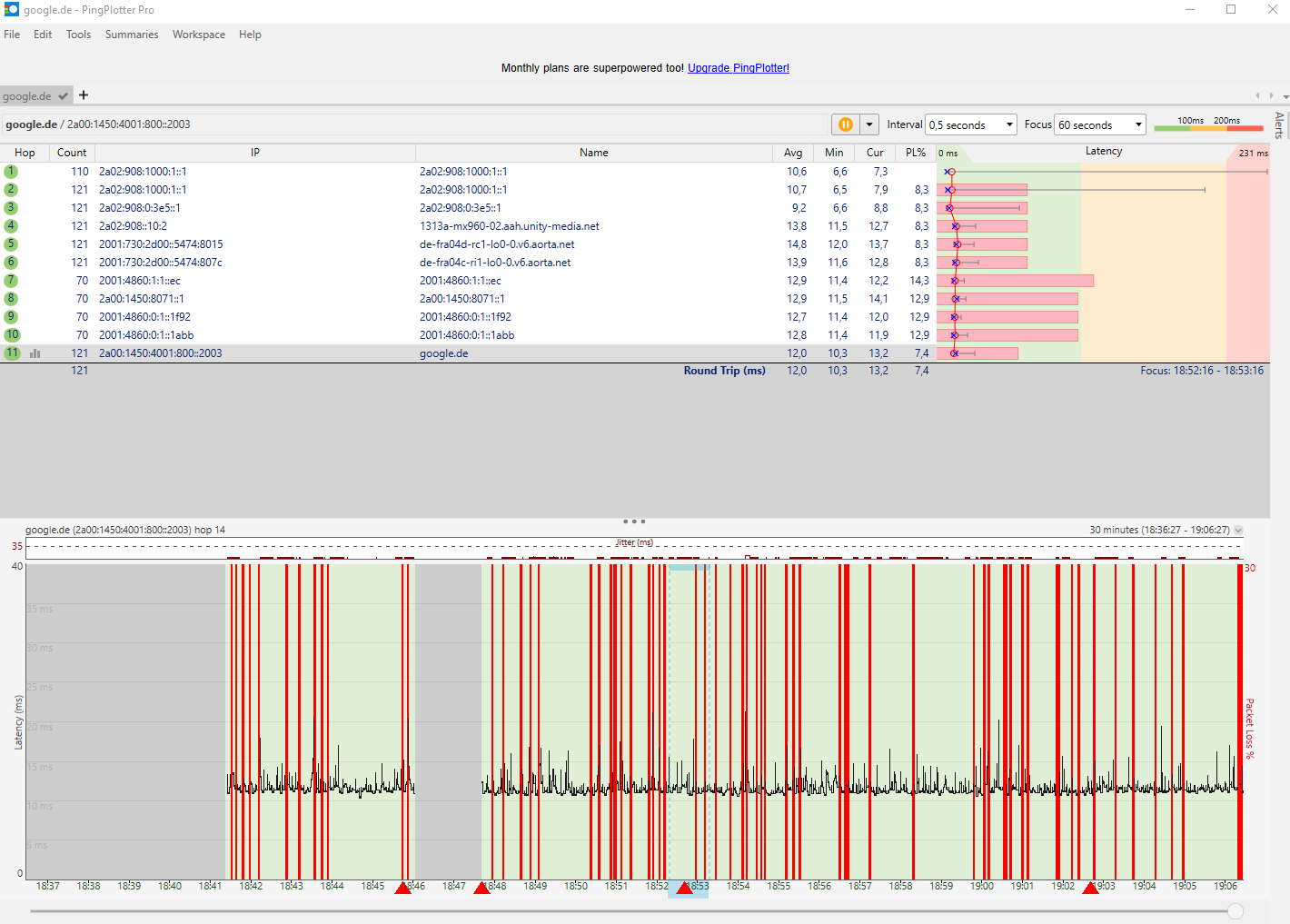Click the target address field google.de

(x=413, y=124)
